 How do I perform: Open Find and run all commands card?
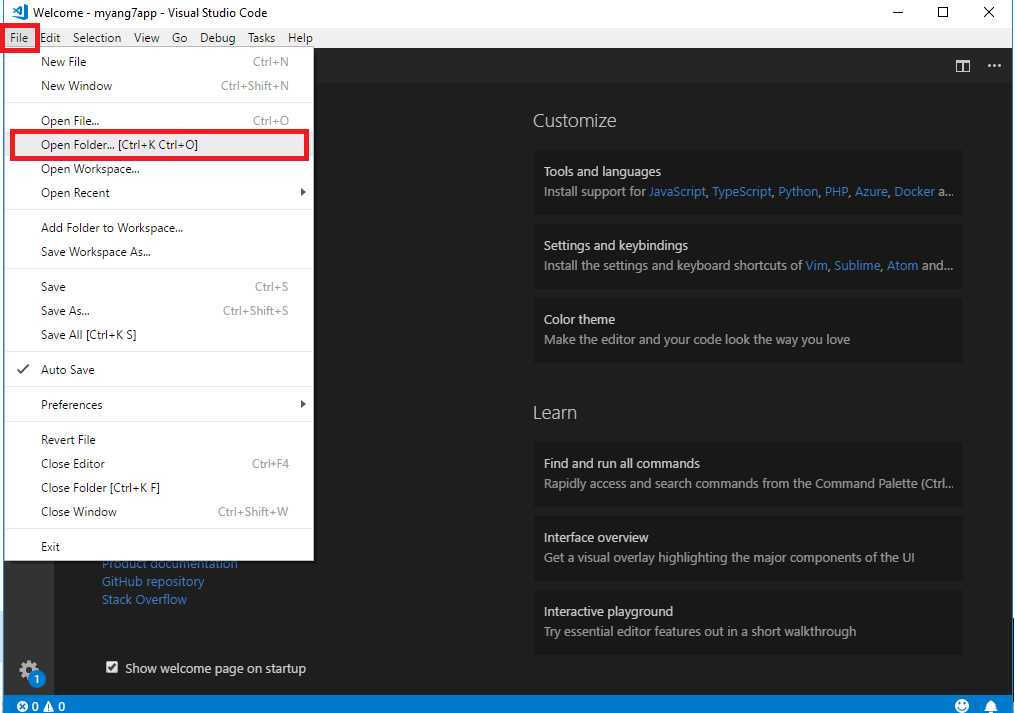(x=748, y=473)
